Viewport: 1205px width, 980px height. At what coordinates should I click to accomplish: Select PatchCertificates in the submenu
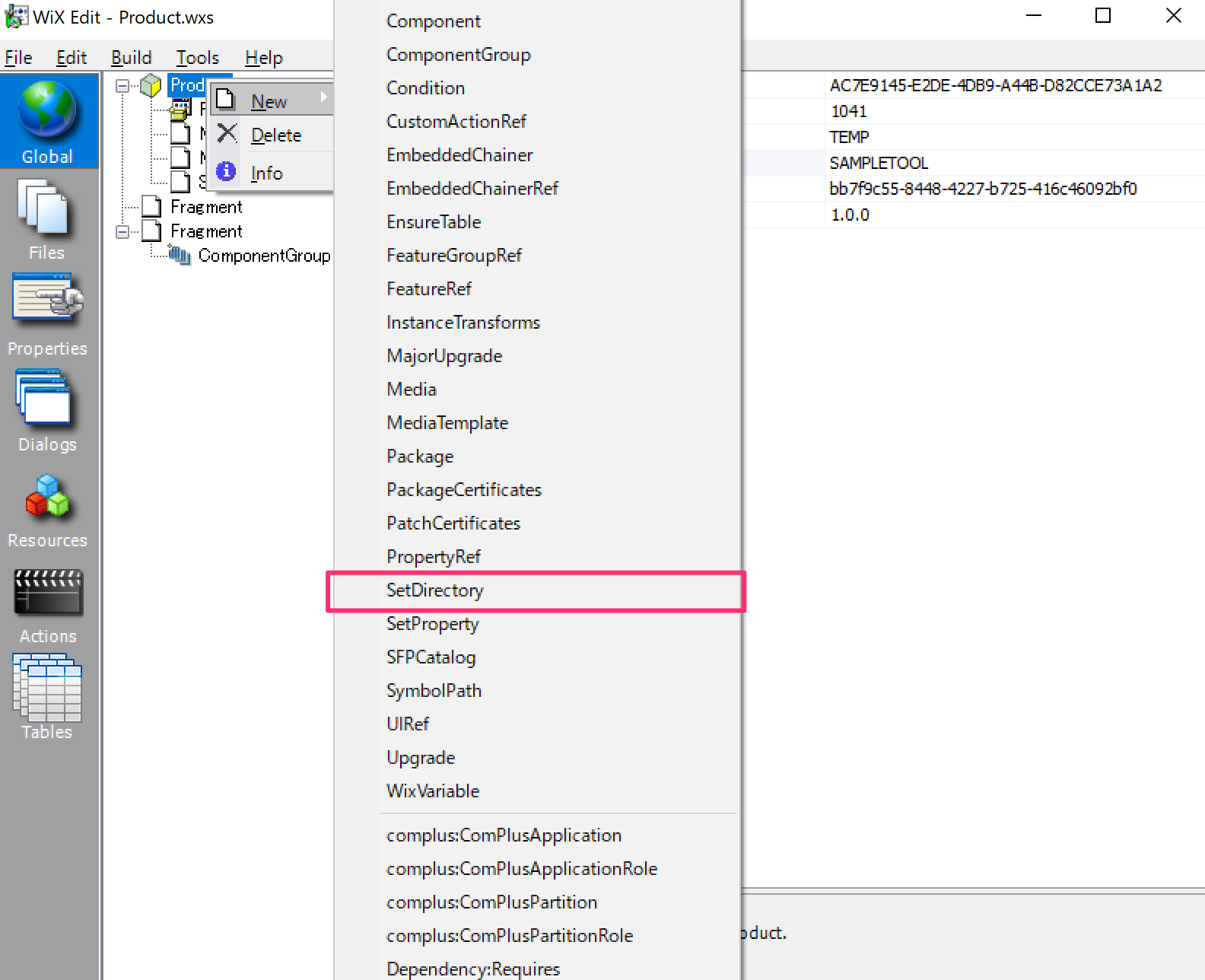pyautogui.click(x=536, y=523)
